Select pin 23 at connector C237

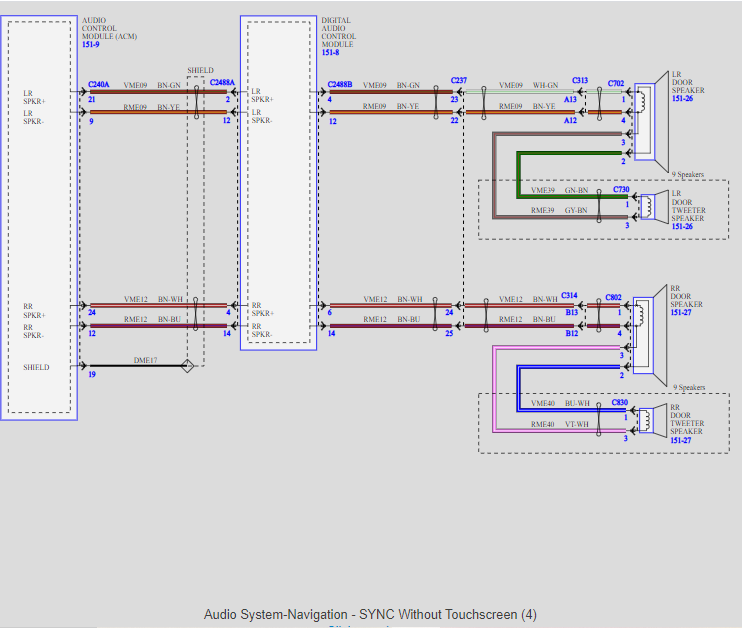point(454,99)
